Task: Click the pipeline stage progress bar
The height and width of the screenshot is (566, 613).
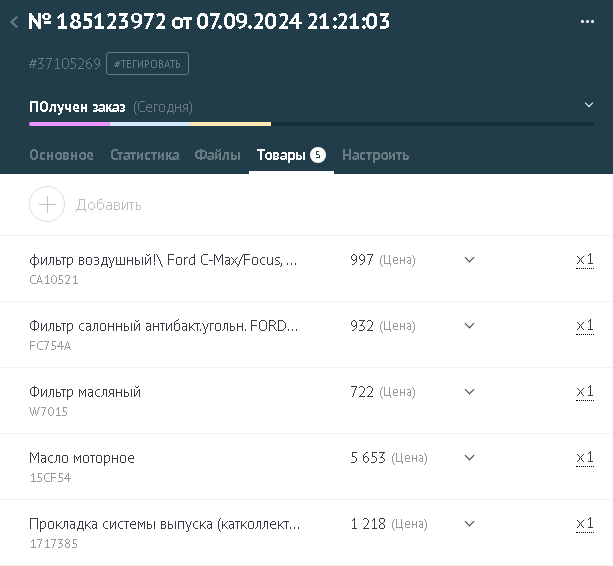Action: pos(311,124)
